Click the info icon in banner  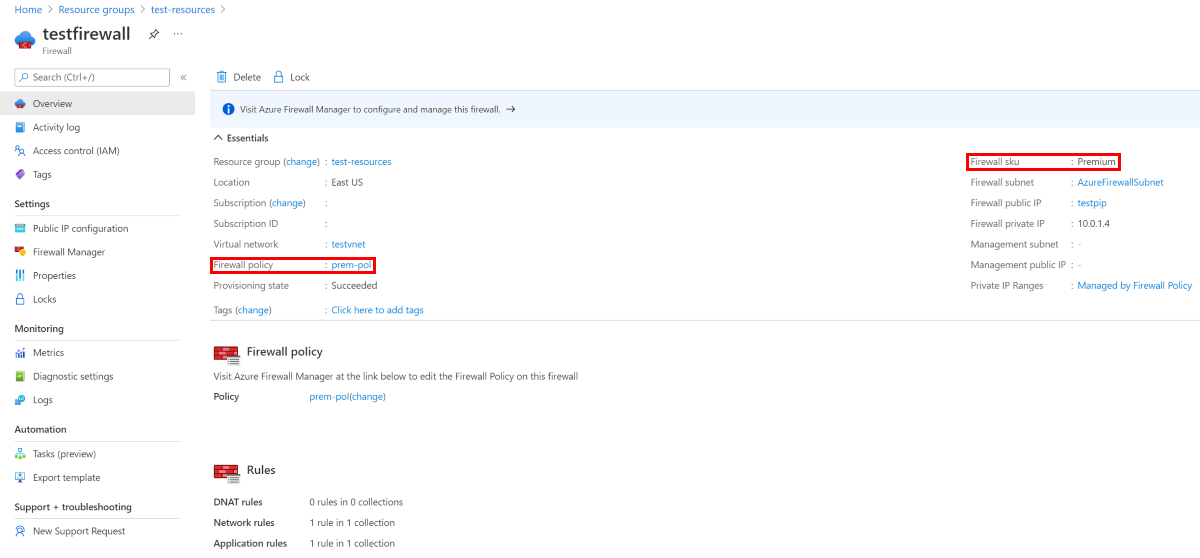[228, 109]
